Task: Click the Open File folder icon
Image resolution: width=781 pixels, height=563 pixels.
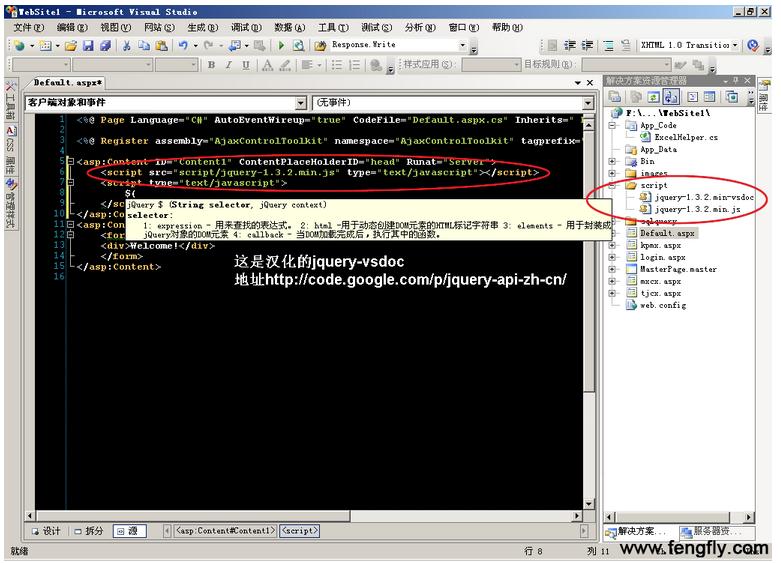Action: [x=71, y=46]
